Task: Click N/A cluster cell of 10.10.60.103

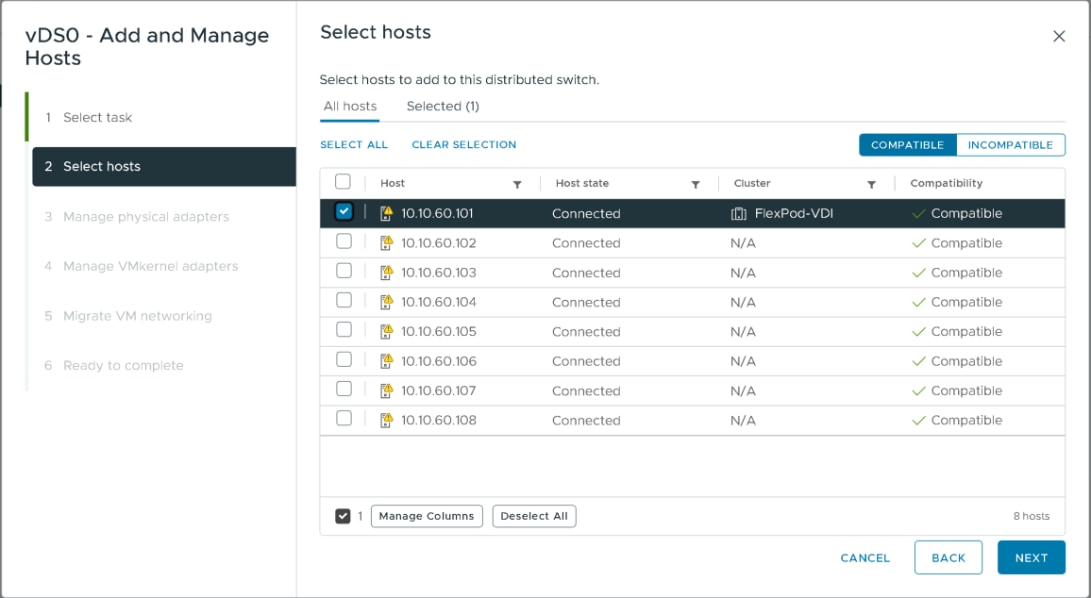Action: (x=743, y=273)
